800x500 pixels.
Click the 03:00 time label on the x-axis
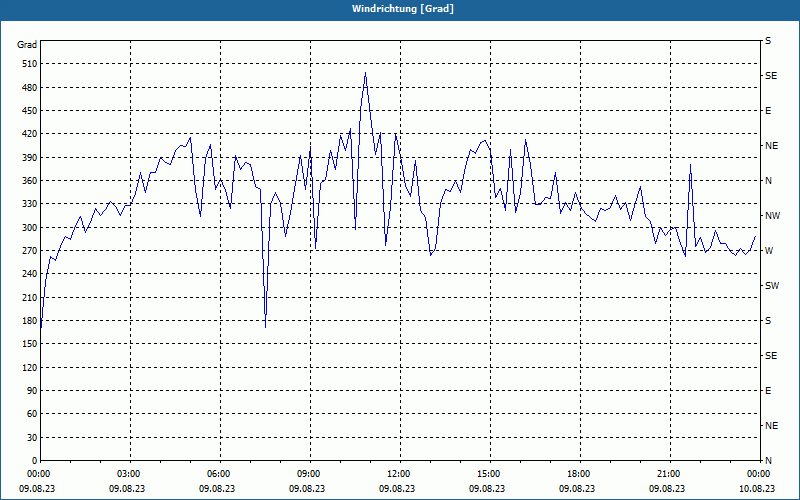[131, 474]
